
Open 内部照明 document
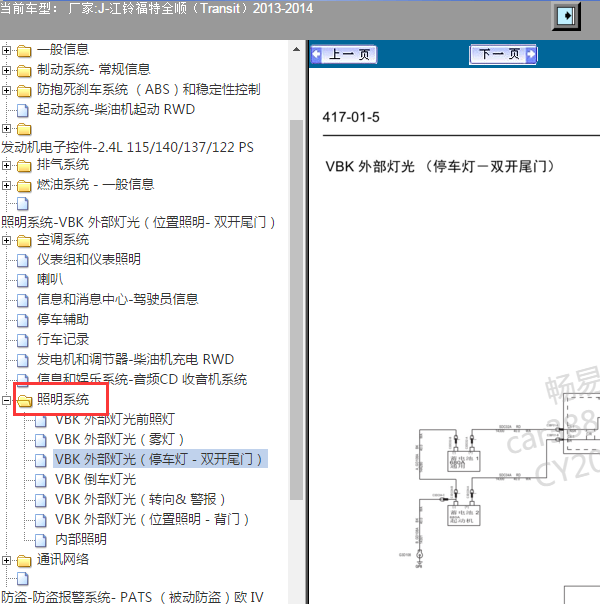(x=81, y=540)
